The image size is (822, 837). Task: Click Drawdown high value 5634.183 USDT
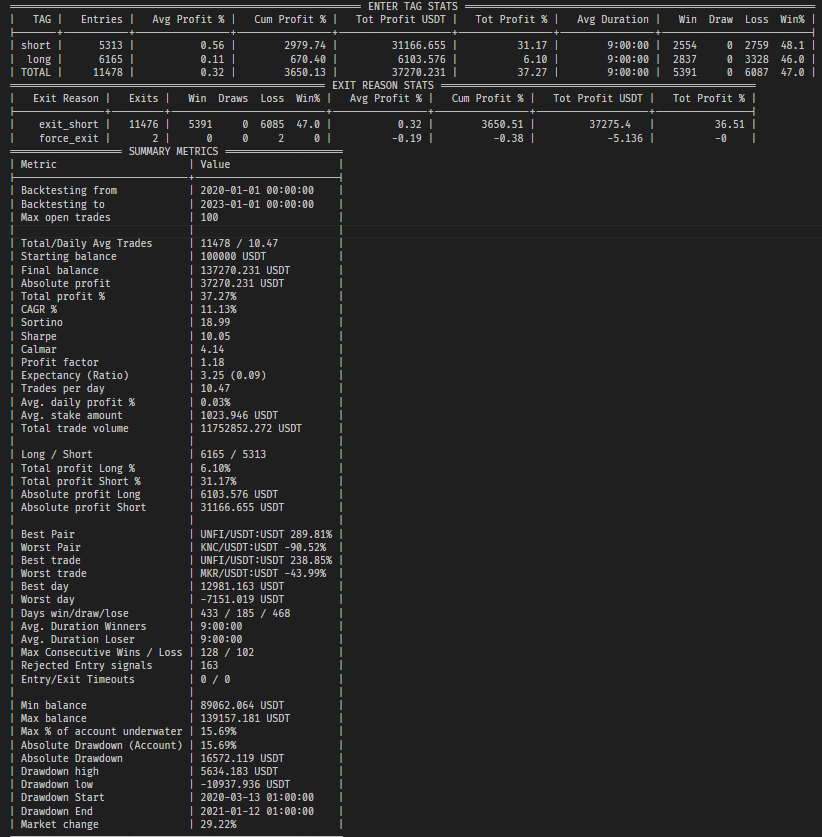tap(239, 771)
